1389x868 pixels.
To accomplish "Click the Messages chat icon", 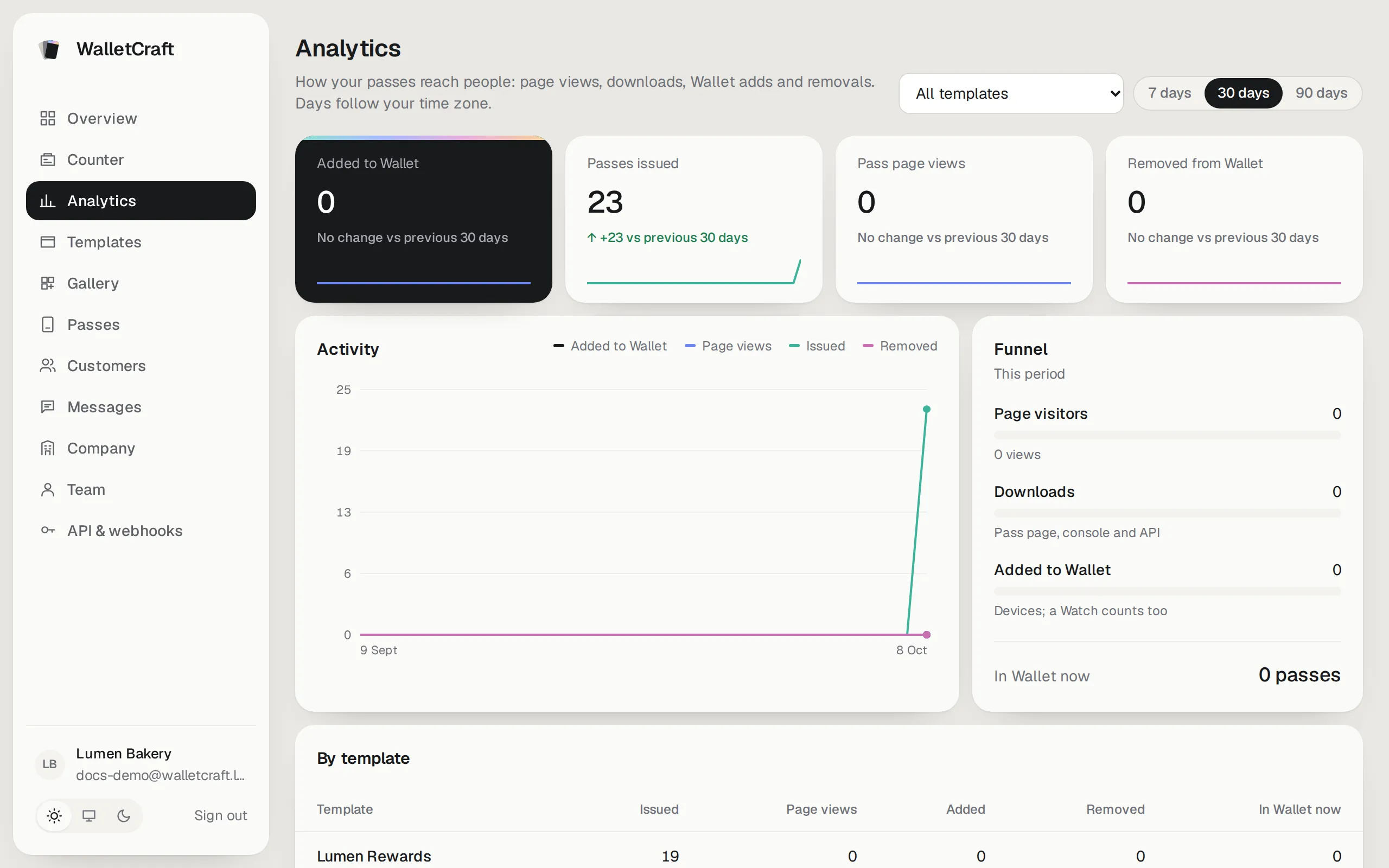I will 48,407.
